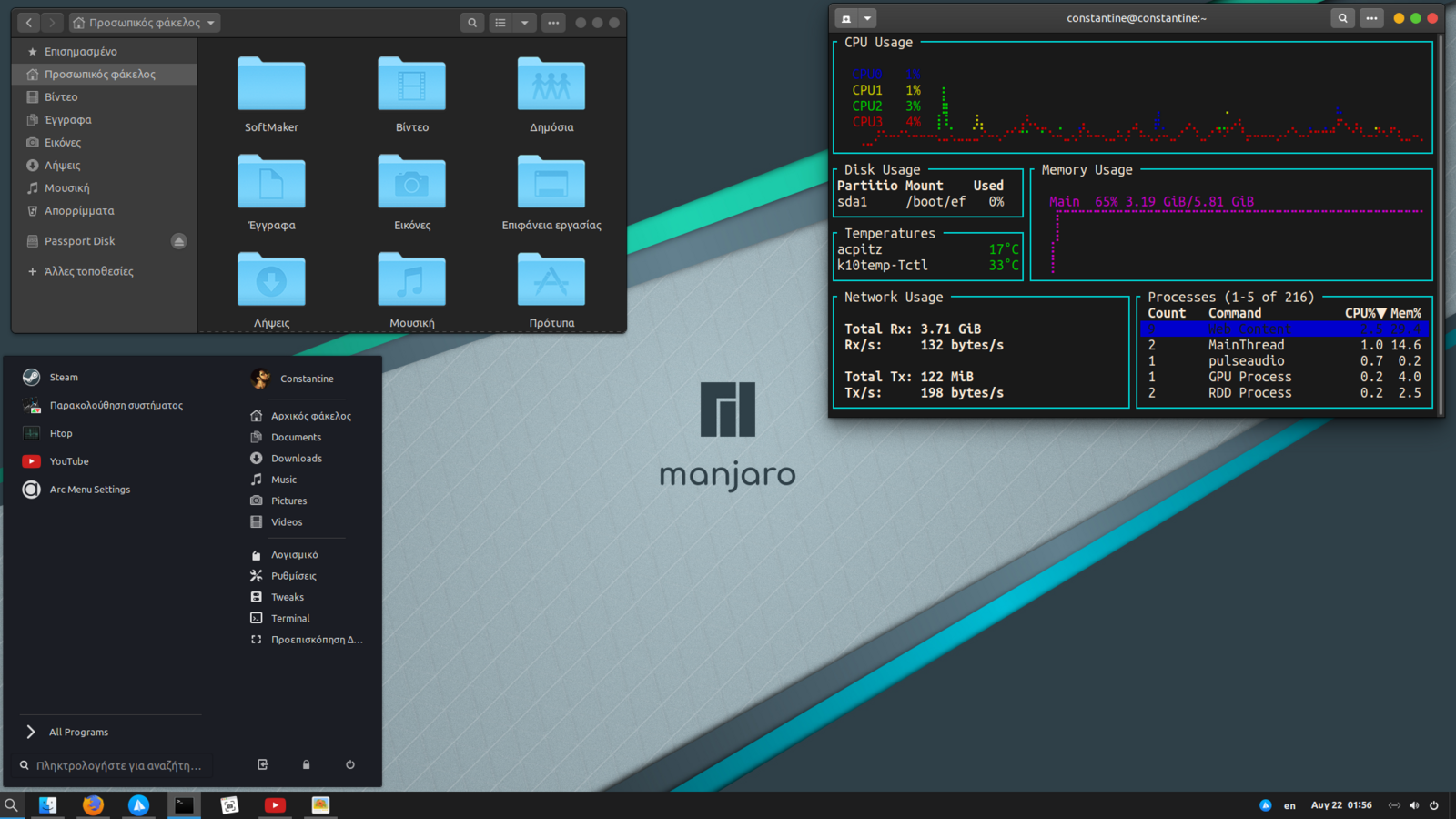Image resolution: width=1456 pixels, height=819 pixels.
Task: Open Προεπισκόπηση Δ... entry in Arc Menu
Action: 305,640
